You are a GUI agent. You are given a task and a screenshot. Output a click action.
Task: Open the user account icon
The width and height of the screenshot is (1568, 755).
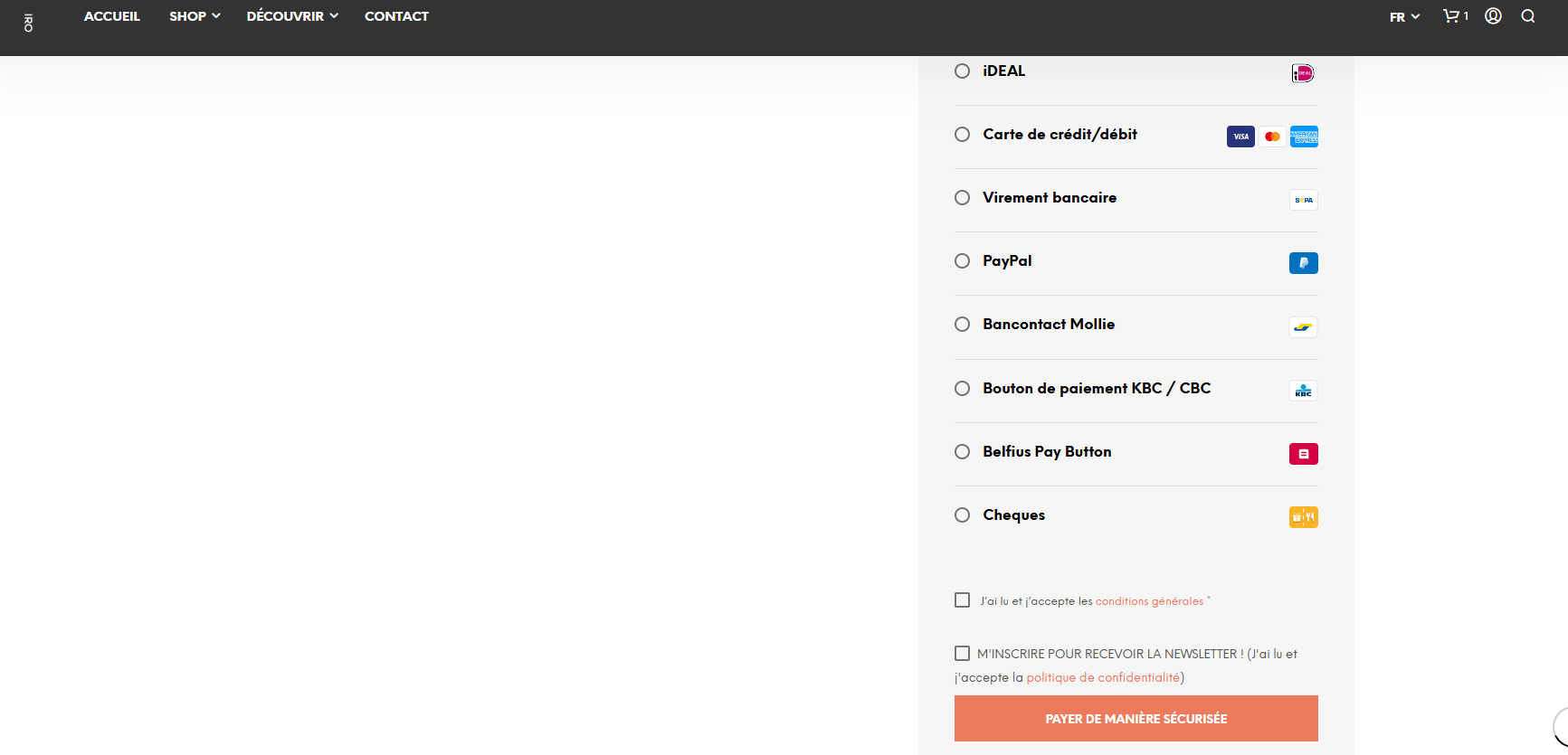coord(1493,16)
